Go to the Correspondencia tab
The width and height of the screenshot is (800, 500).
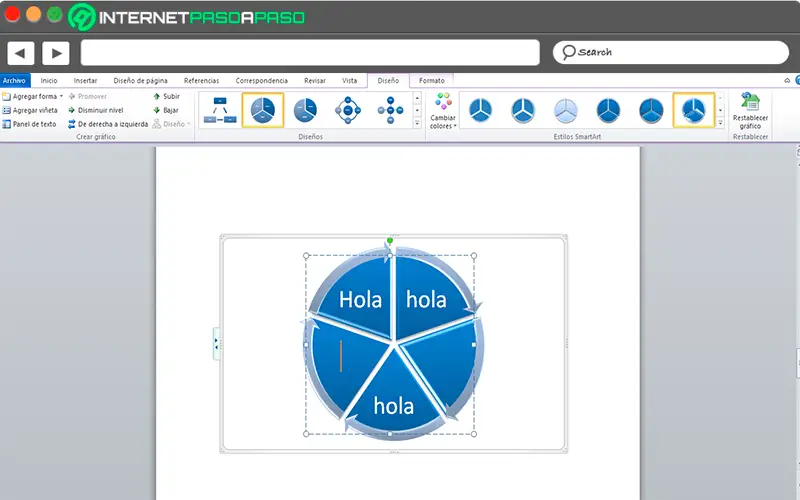click(x=262, y=81)
